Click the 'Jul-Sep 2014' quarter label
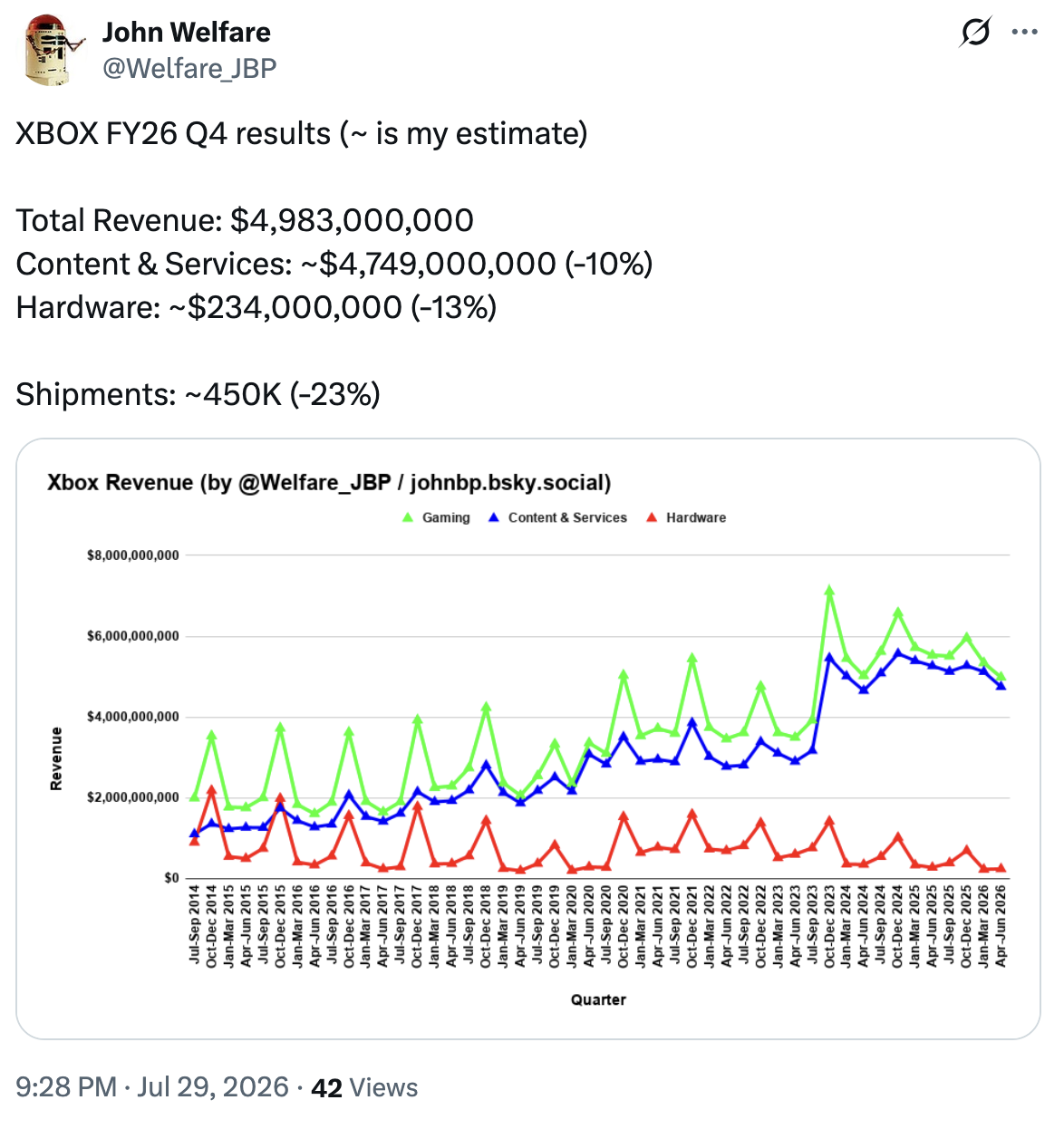1064x1129 pixels. pyautogui.click(x=194, y=926)
